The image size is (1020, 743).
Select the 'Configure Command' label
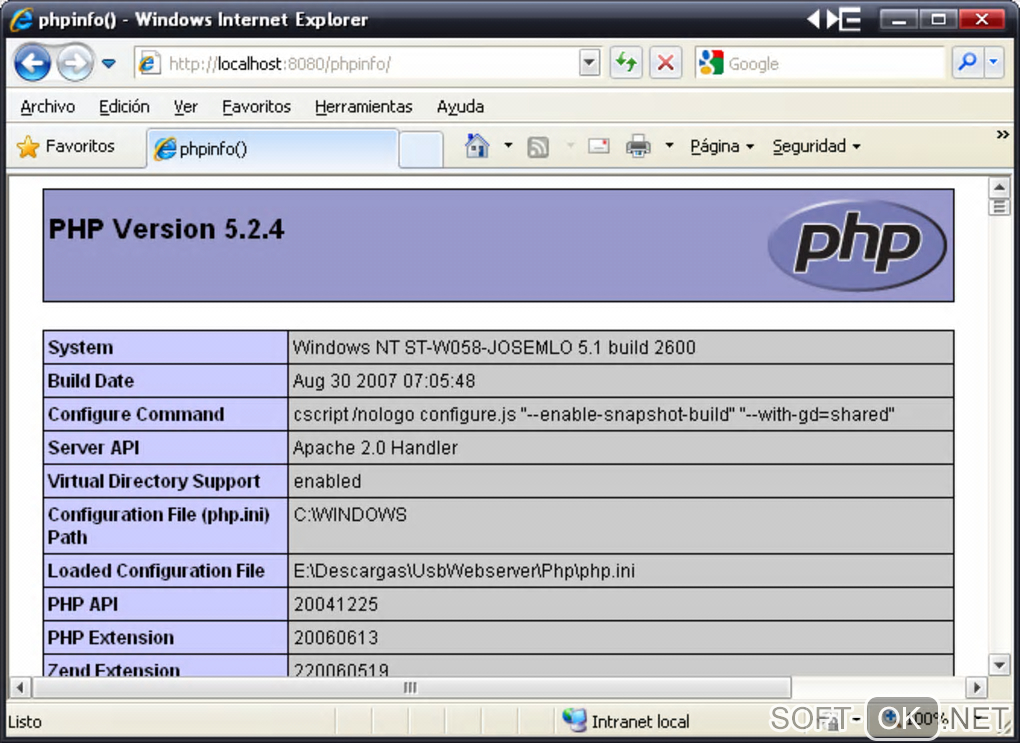coord(136,414)
